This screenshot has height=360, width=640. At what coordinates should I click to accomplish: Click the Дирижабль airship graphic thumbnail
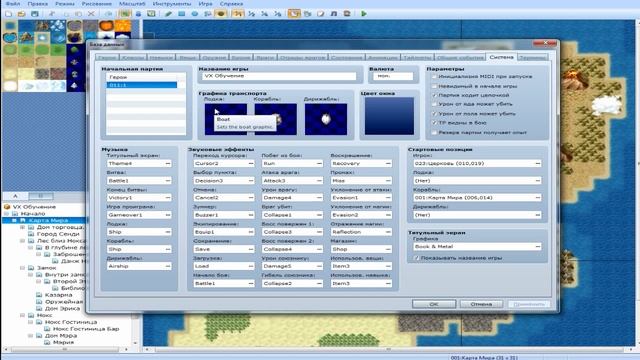click(326, 119)
